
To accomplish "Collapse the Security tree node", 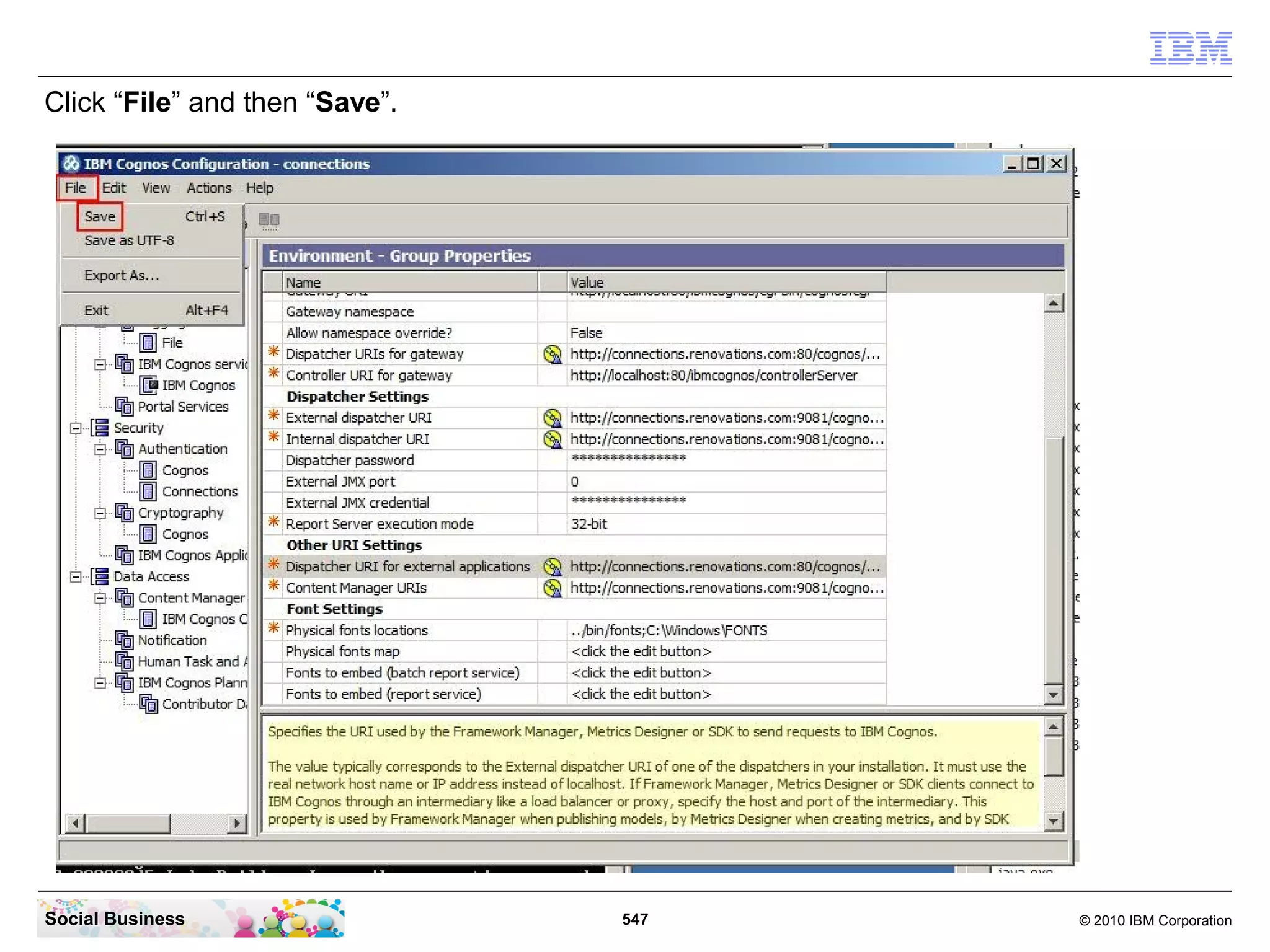I will coord(76,428).
